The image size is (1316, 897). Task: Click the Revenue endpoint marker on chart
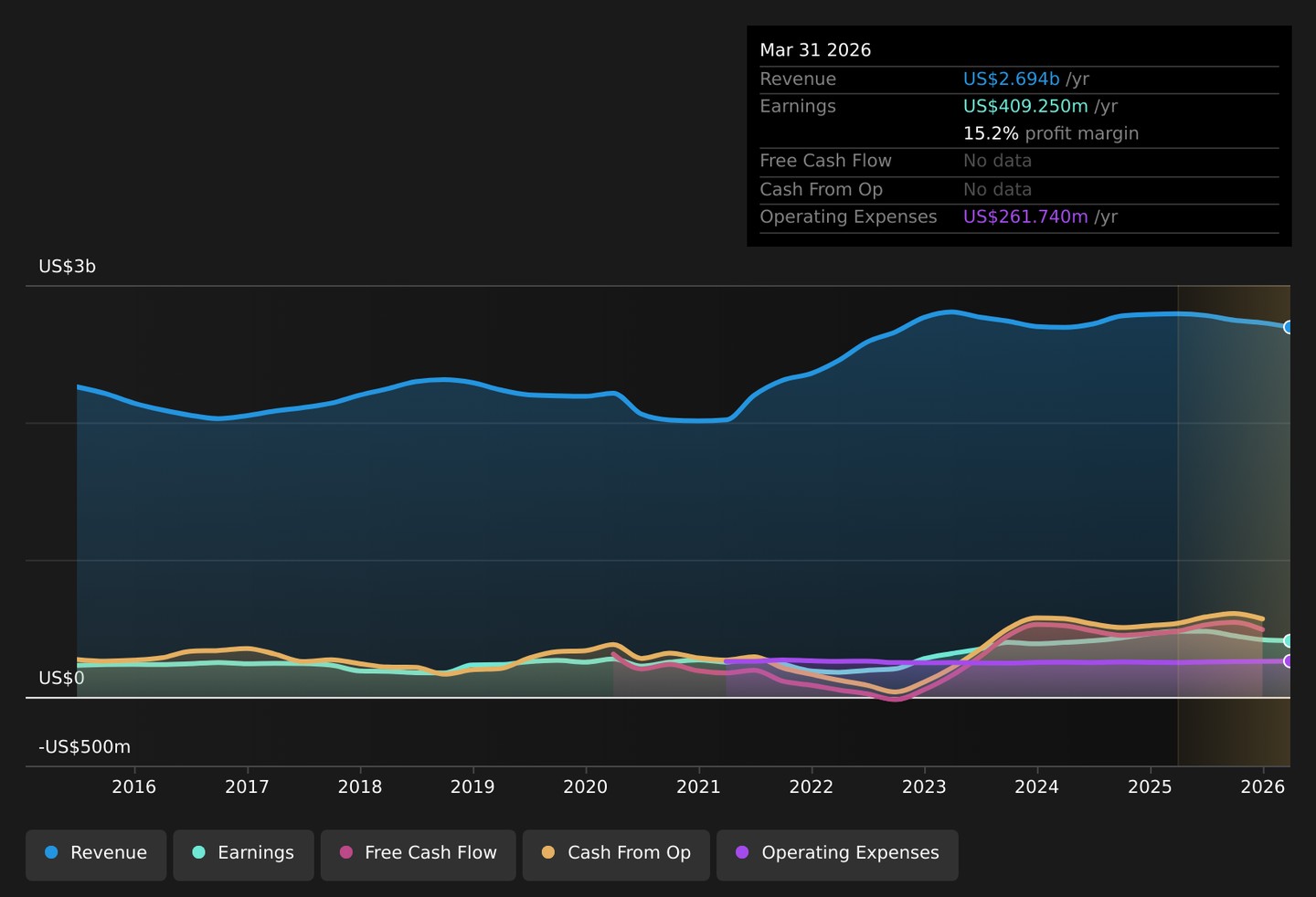point(1289,327)
